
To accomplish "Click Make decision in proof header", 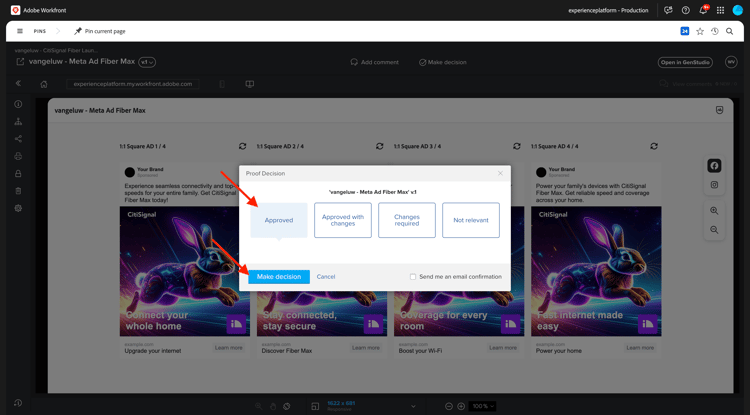I will (442, 62).
